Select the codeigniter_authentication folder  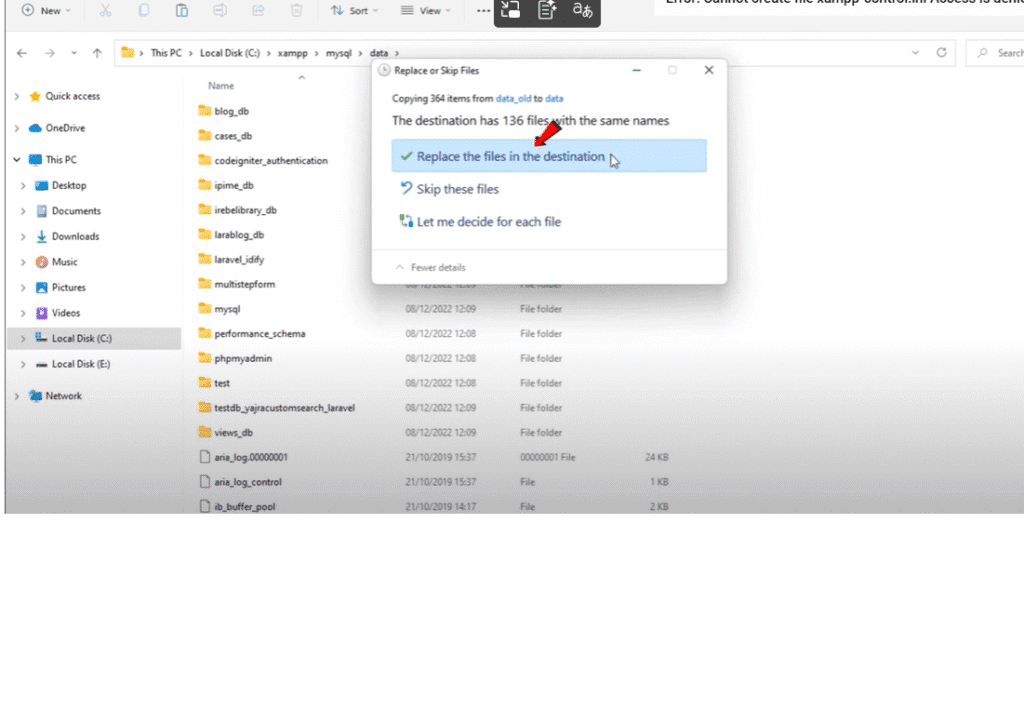[270, 161]
